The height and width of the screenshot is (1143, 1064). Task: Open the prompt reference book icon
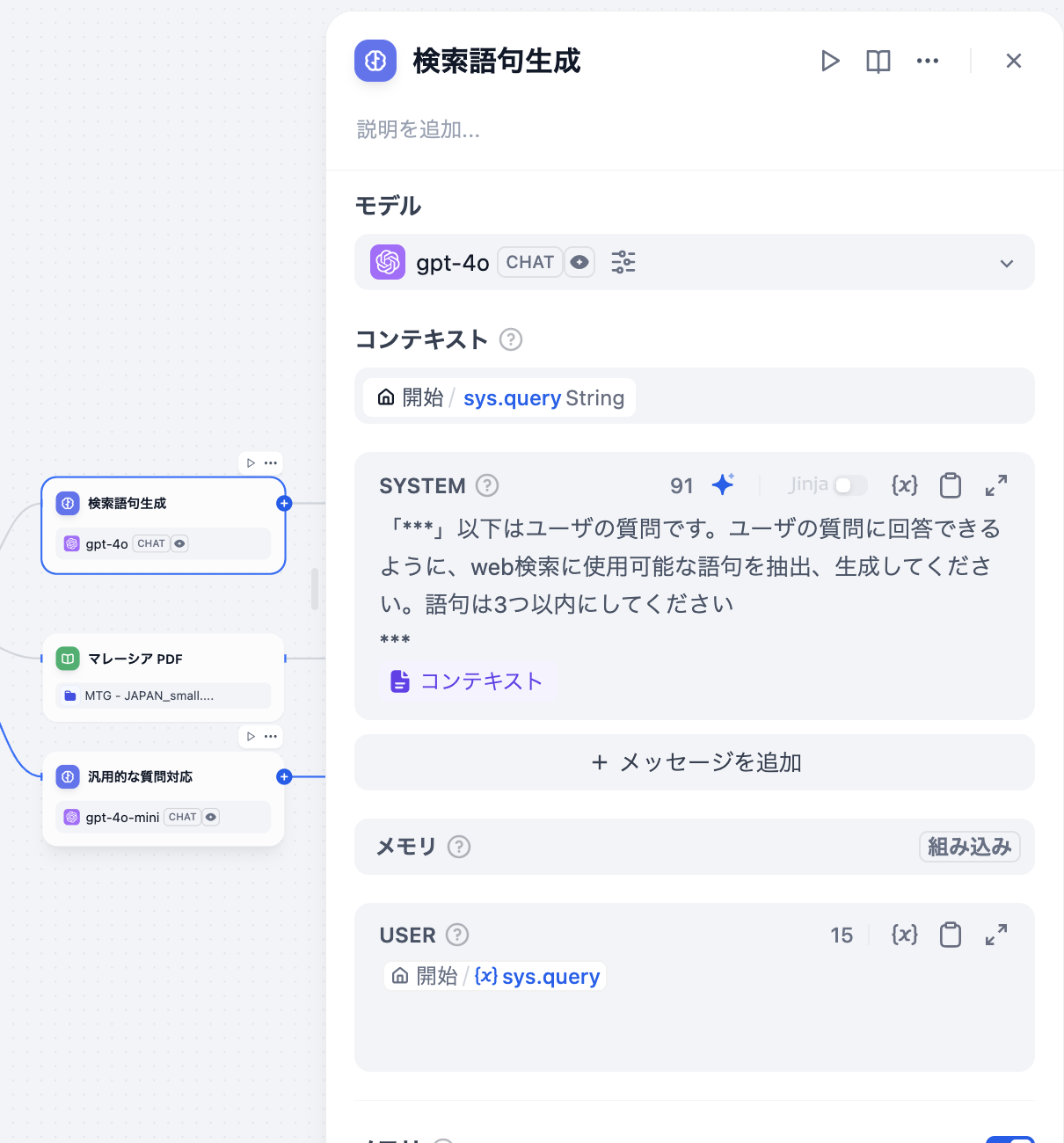877,61
